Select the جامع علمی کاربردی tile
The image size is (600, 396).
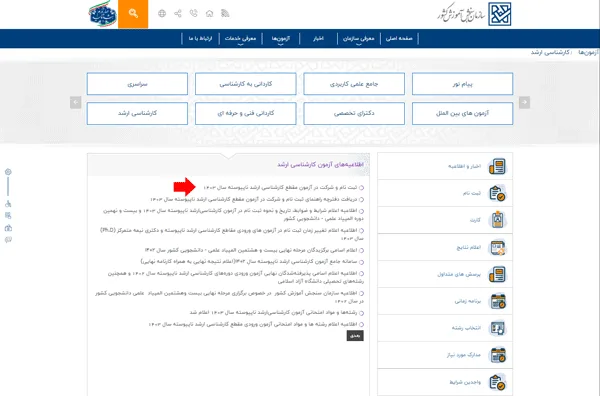354,84
